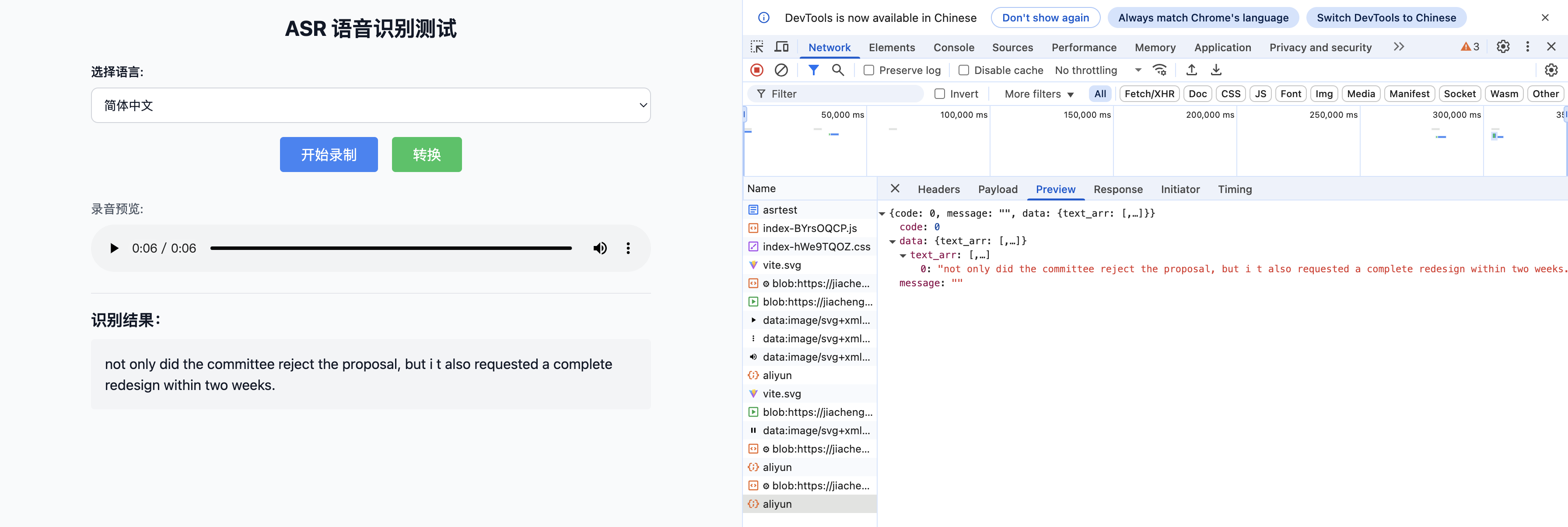
Task: Open the Response tab
Action: (1117, 190)
